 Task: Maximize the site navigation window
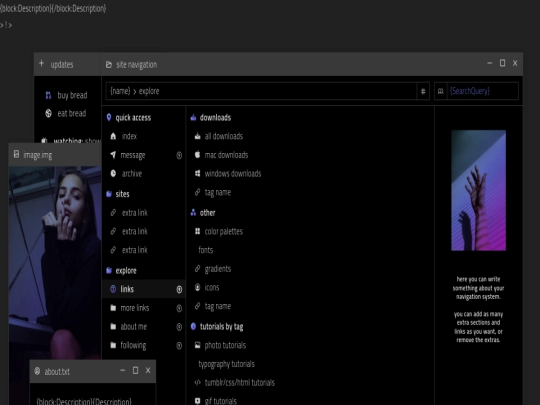coord(502,63)
